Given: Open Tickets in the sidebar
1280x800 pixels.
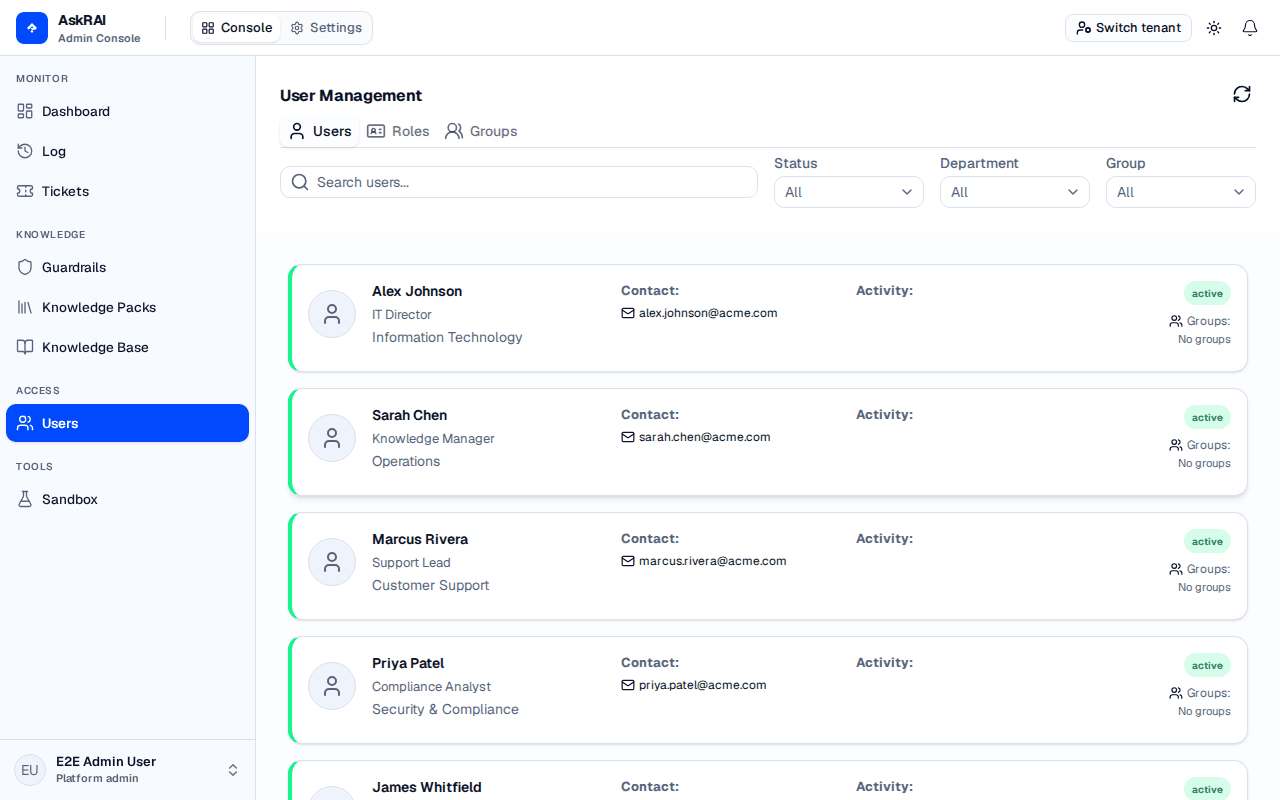Looking at the screenshot, I should click(x=127, y=191).
